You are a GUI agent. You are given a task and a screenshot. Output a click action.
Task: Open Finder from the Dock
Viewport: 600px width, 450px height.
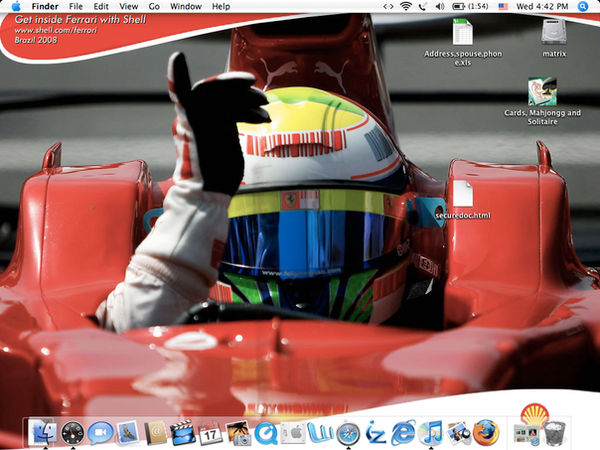44,432
